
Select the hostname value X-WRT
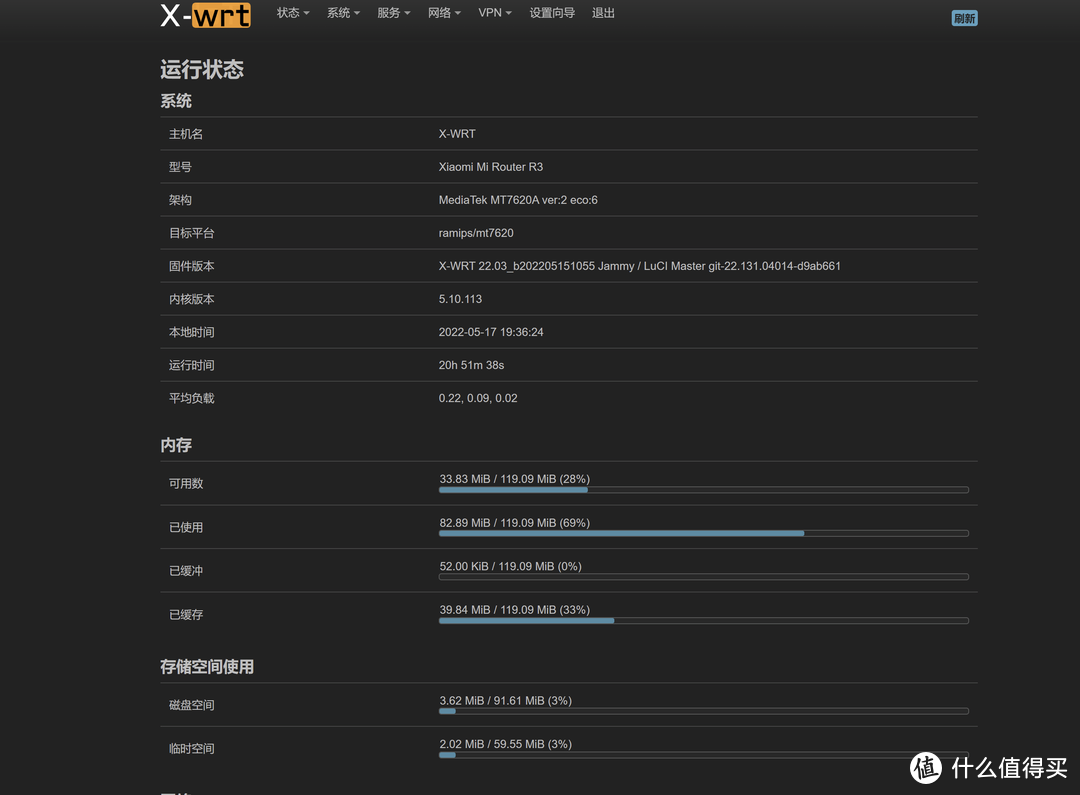click(457, 134)
